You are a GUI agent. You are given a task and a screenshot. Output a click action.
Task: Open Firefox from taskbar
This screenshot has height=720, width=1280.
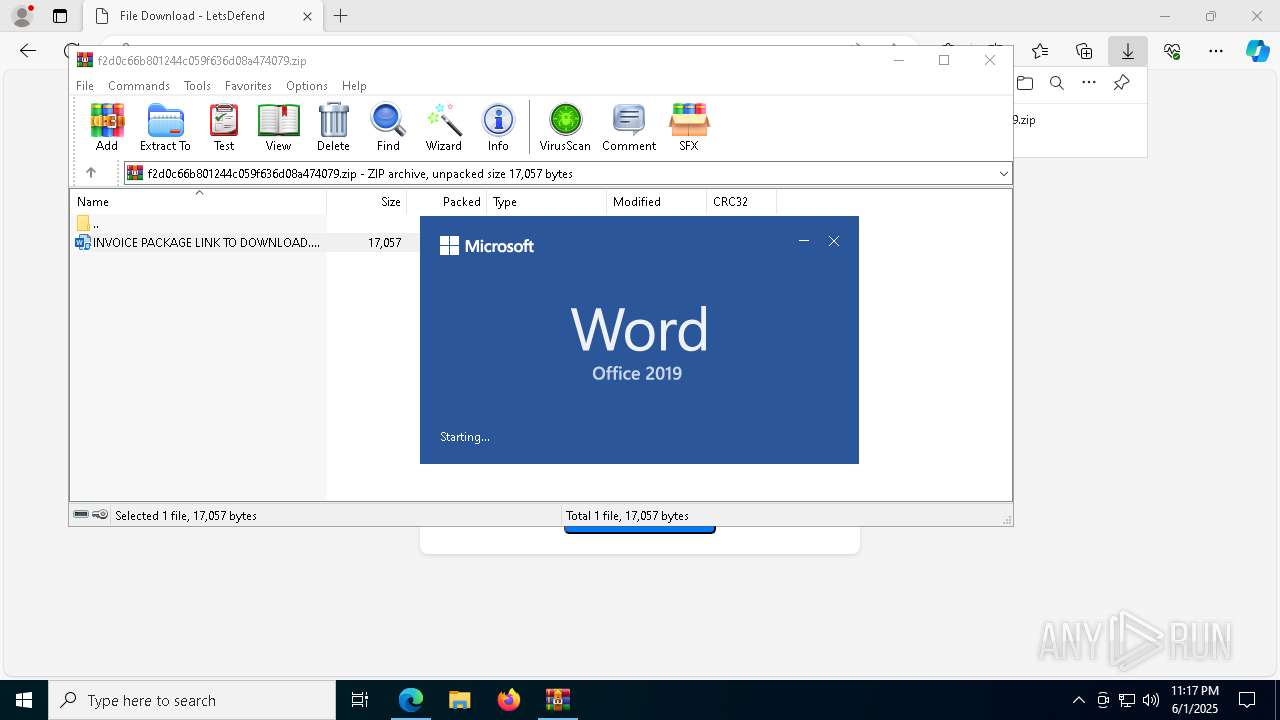point(509,700)
